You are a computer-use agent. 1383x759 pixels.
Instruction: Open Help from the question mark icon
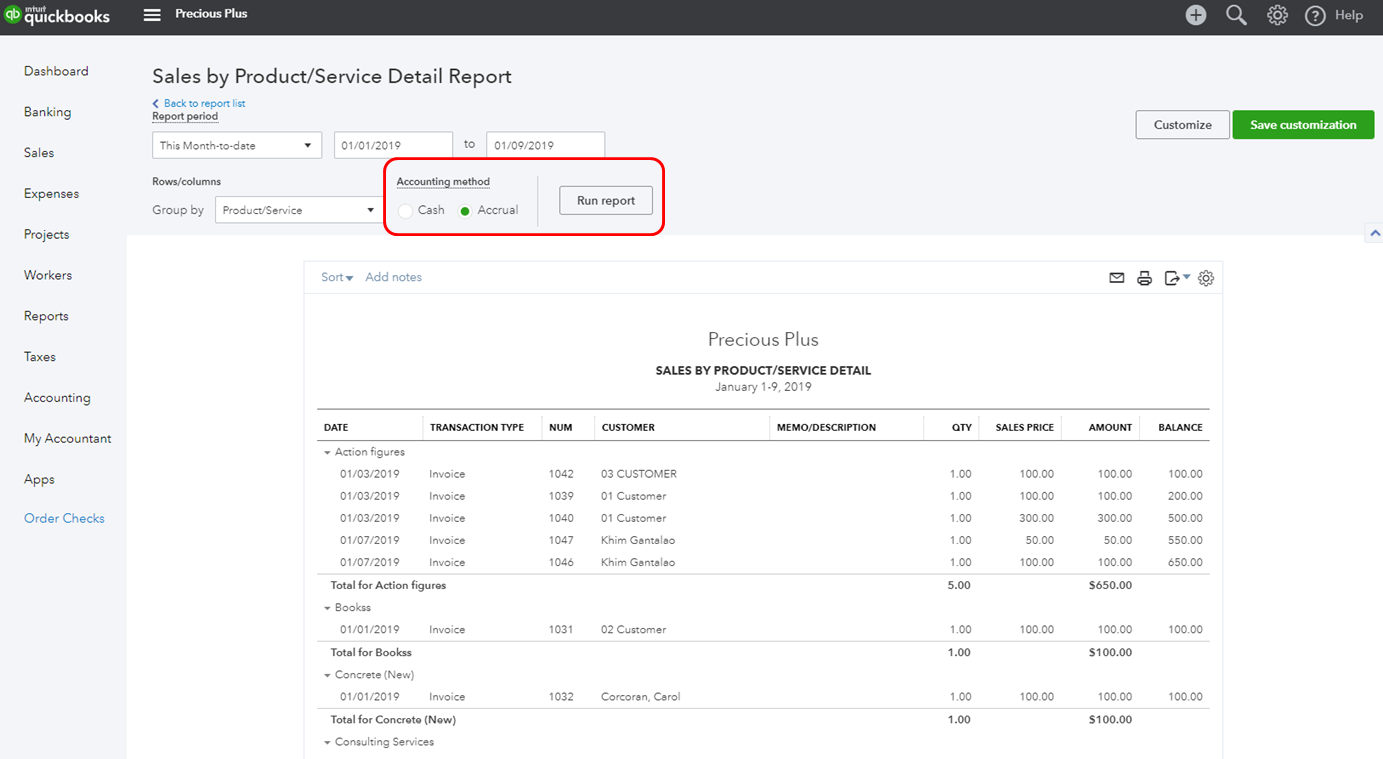click(1315, 15)
